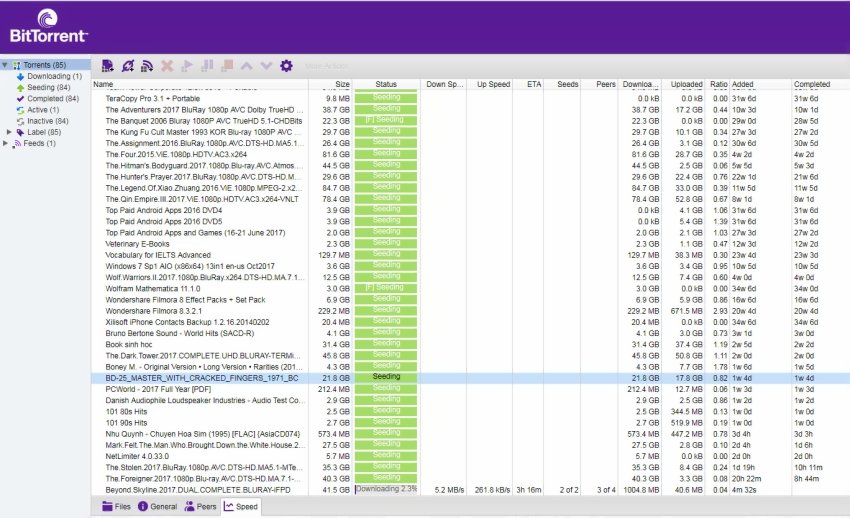850x518 pixels.
Task: Click [F] Seeding bar of Wolfram Mathematica row
Action: pos(386,288)
